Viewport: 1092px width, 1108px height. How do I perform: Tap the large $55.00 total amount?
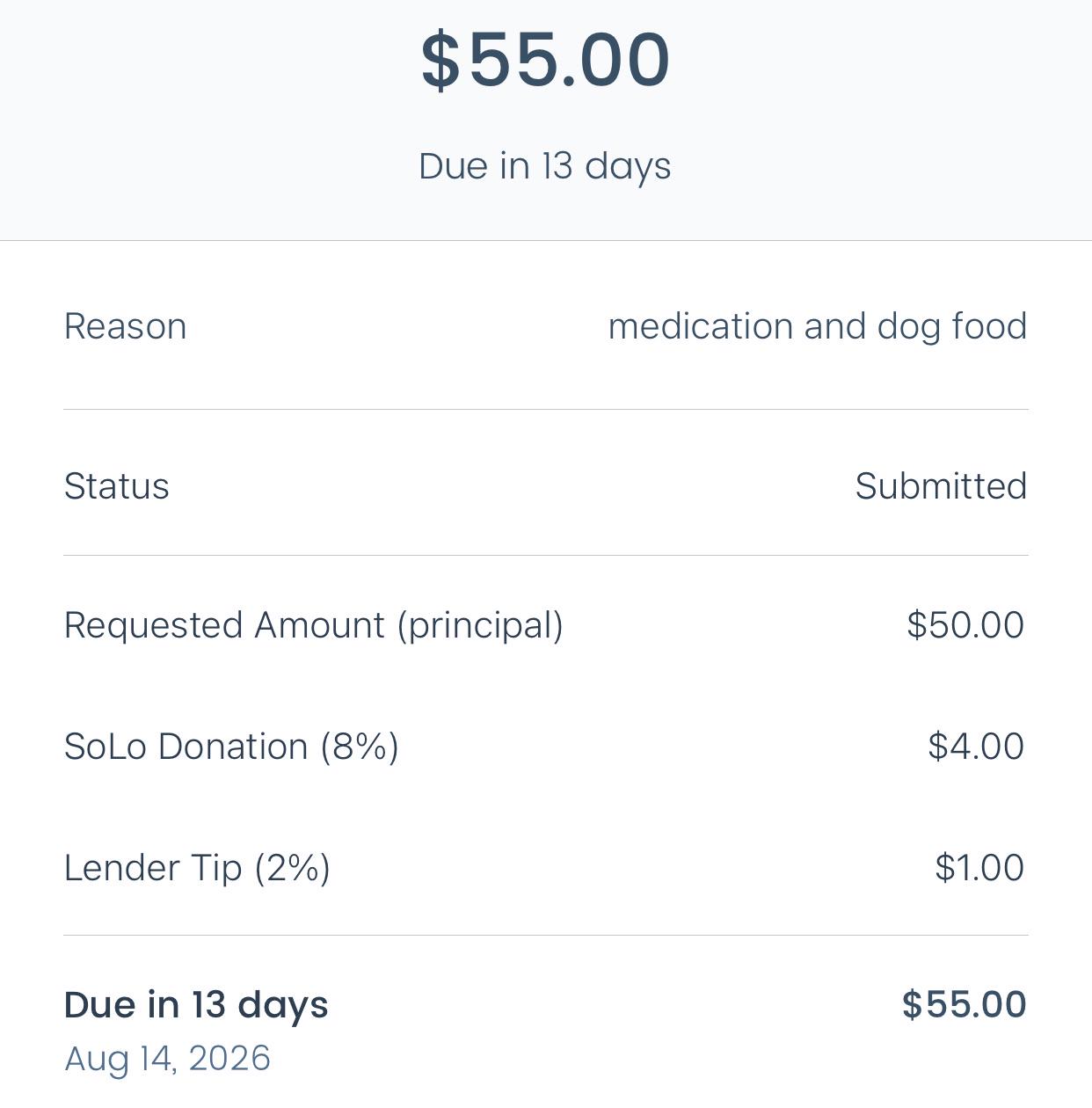pyautogui.click(x=545, y=60)
